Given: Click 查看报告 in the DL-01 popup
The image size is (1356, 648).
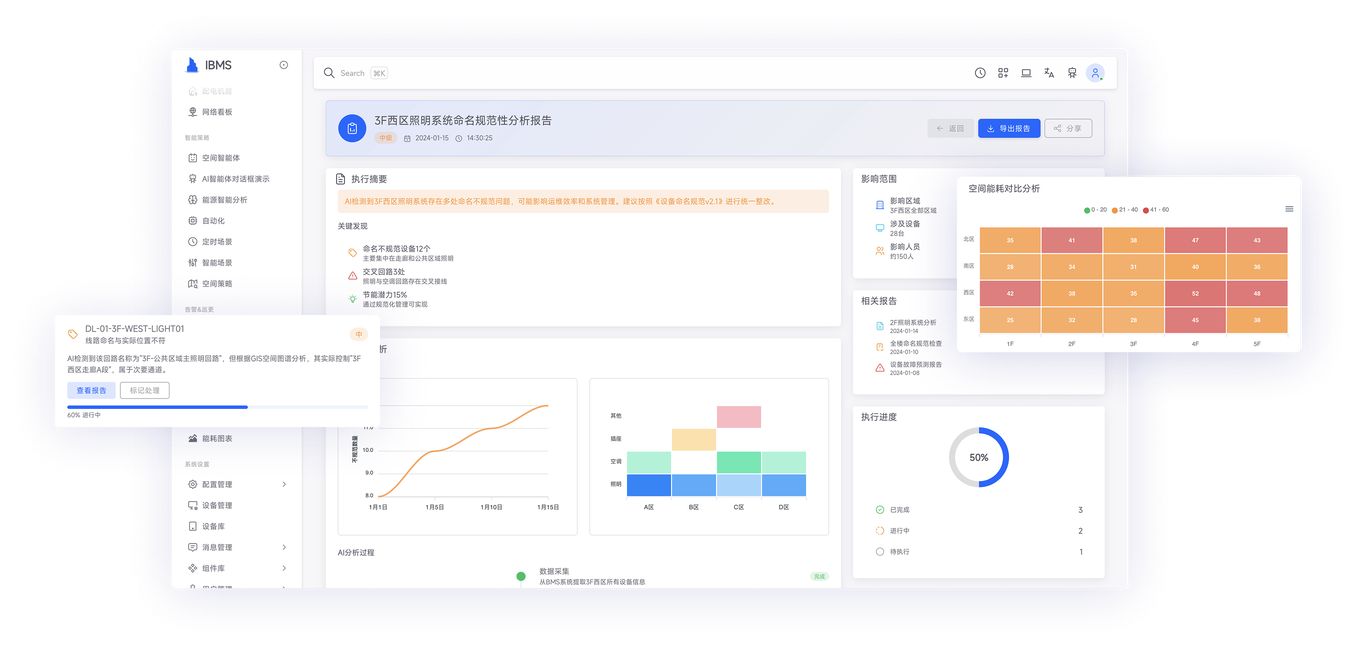Looking at the screenshot, I should pos(90,389).
